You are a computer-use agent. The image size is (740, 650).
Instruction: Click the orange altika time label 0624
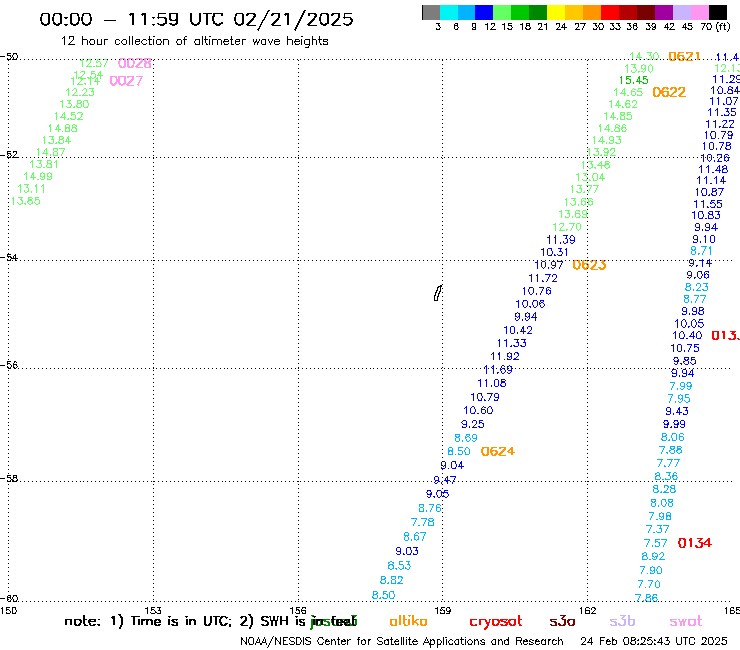[x=497, y=451]
